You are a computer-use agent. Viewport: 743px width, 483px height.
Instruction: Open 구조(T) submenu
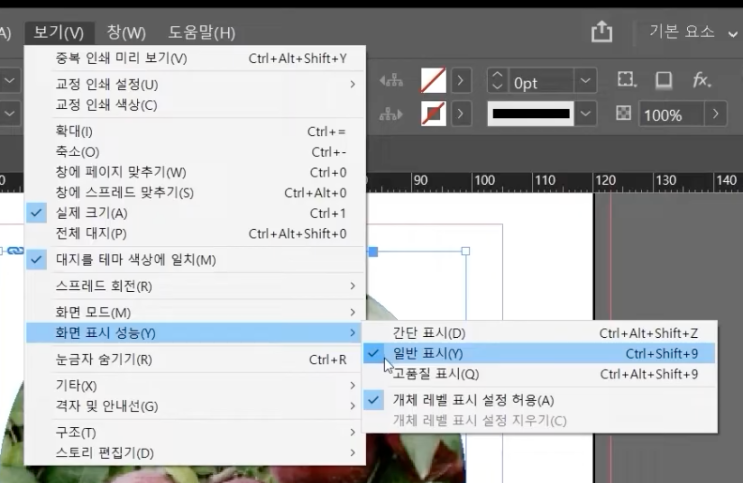point(195,432)
